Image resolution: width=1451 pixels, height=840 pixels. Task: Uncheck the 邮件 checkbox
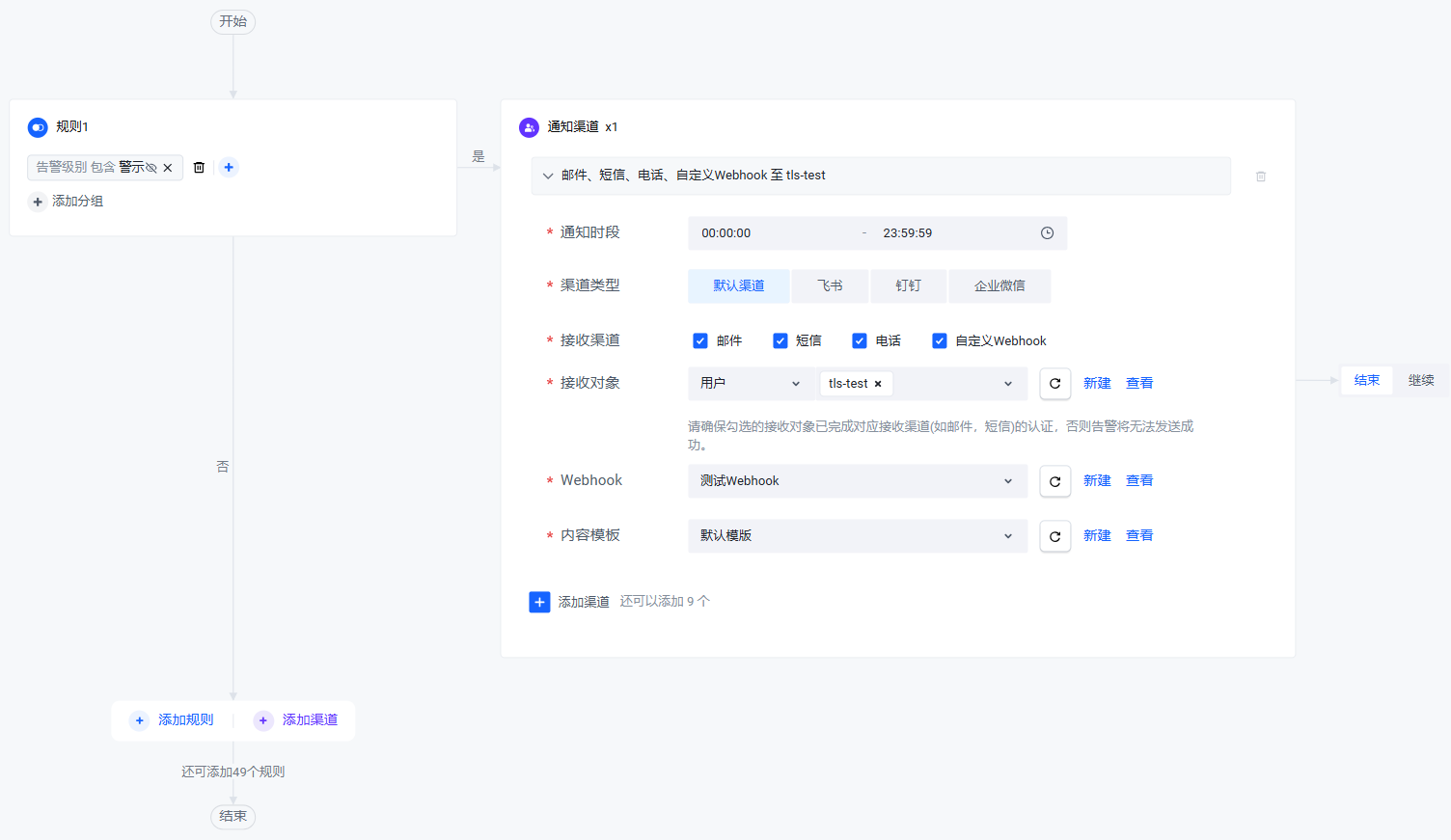(x=700, y=340)
